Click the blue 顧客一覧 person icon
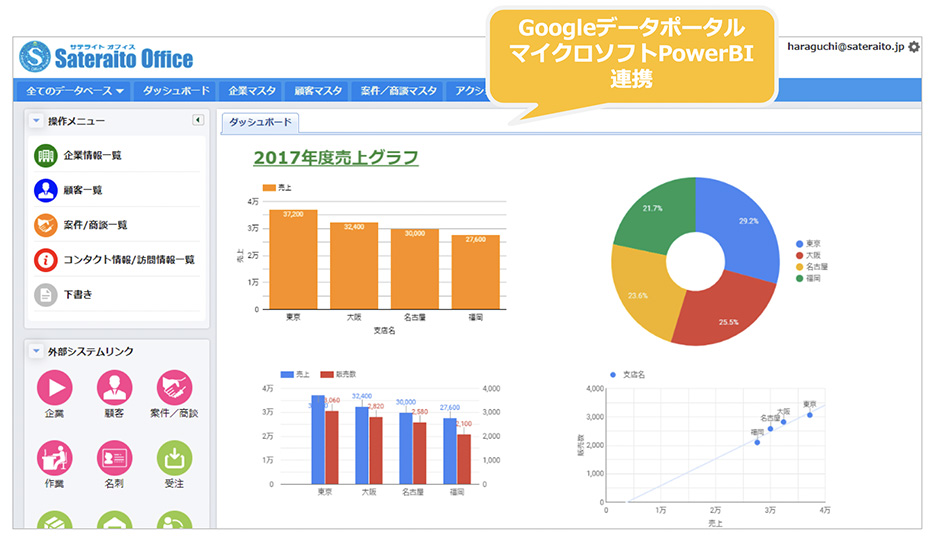The width and height of the screenshot is (948, 548). click(45, 190)
